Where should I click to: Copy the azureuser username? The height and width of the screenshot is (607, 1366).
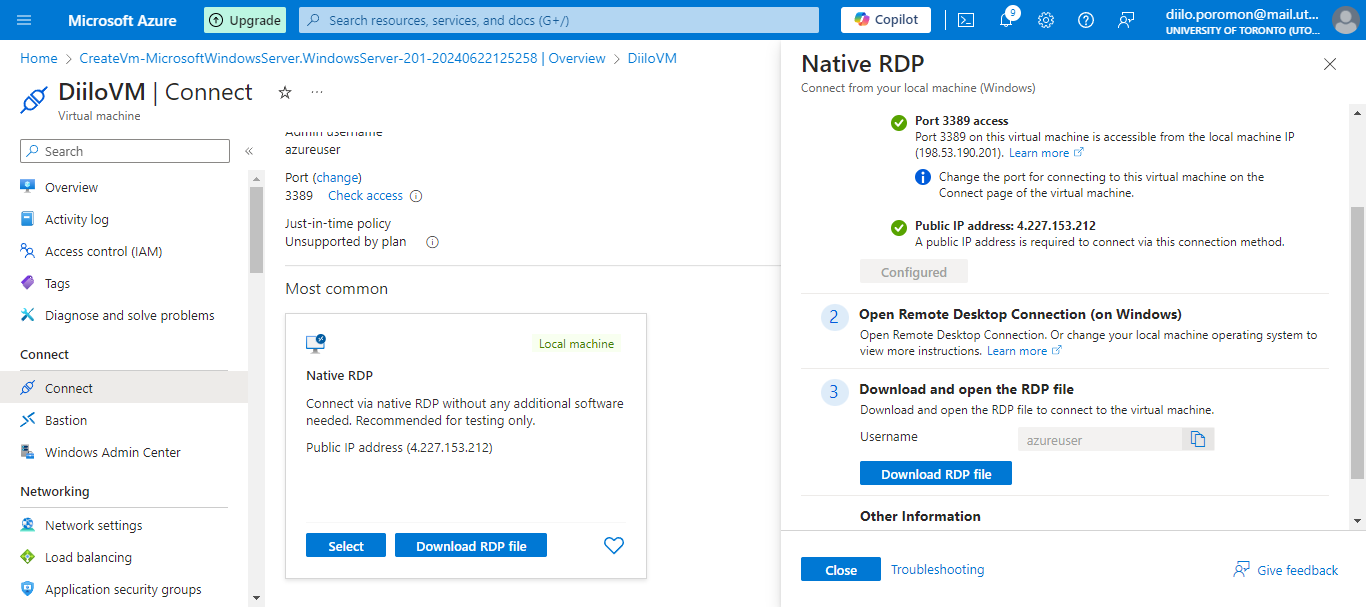click(x=1198, y=440)
